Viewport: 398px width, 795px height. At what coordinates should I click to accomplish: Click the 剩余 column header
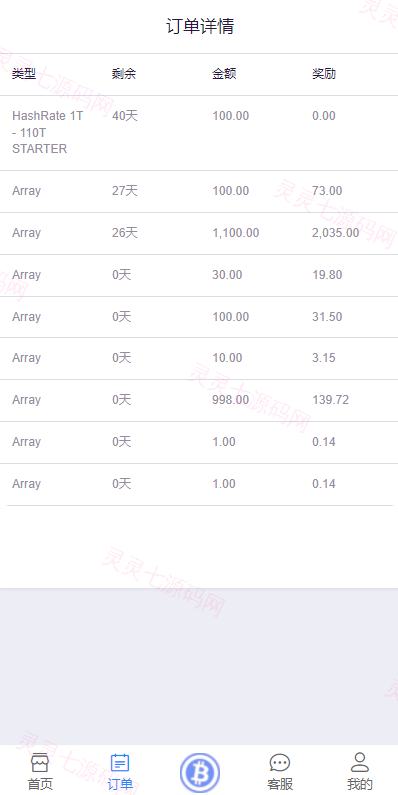[124, 74]
